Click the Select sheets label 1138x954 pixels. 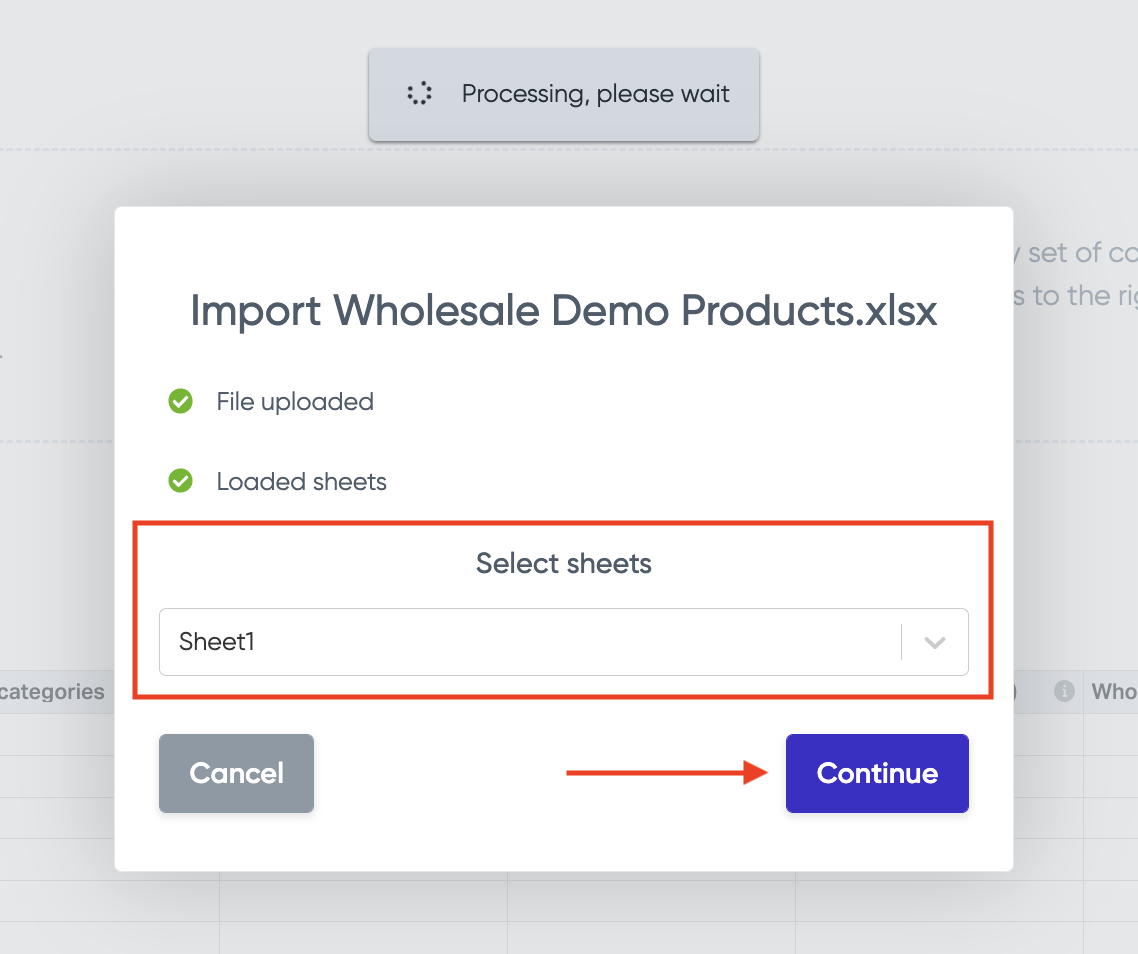click(564, 563)
